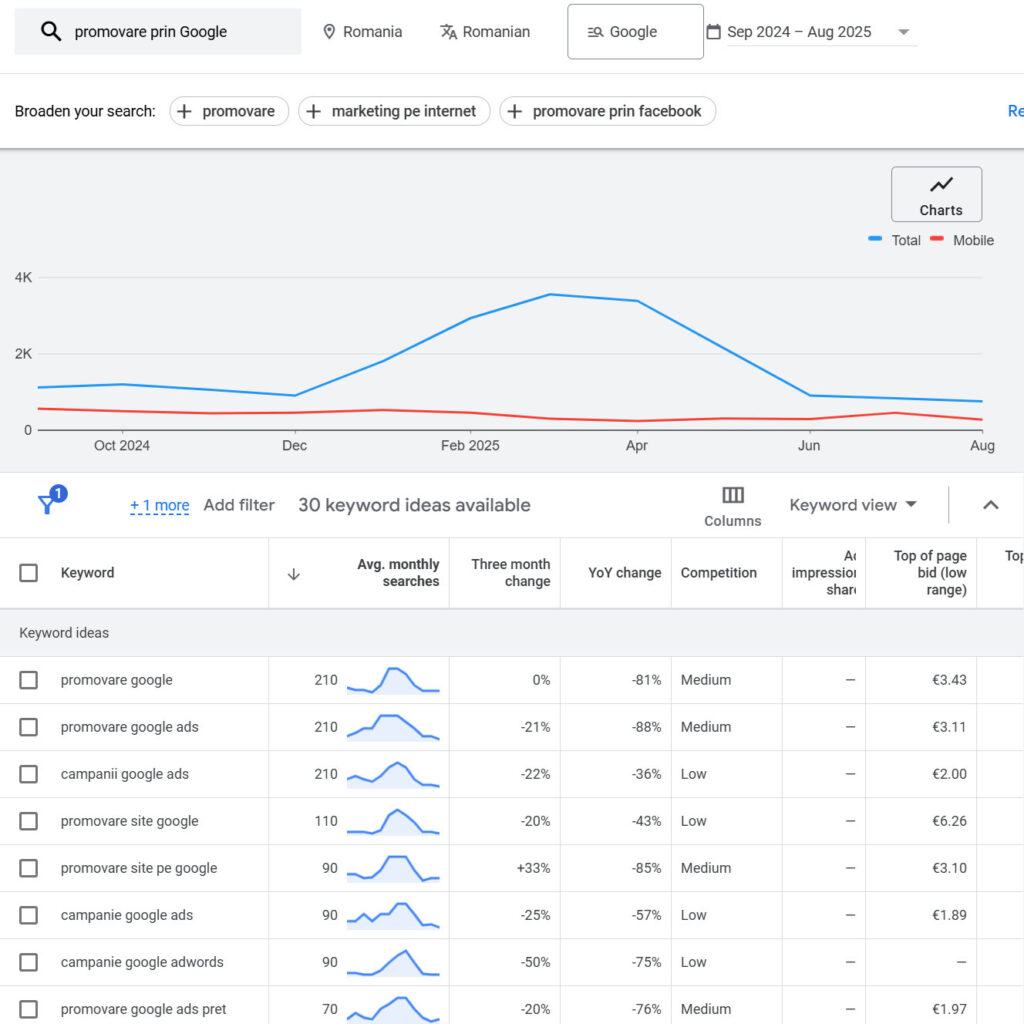Check the 'promovare site google' row checkbox
The image size is (1024, 1024).
click(x=29, y=821)
